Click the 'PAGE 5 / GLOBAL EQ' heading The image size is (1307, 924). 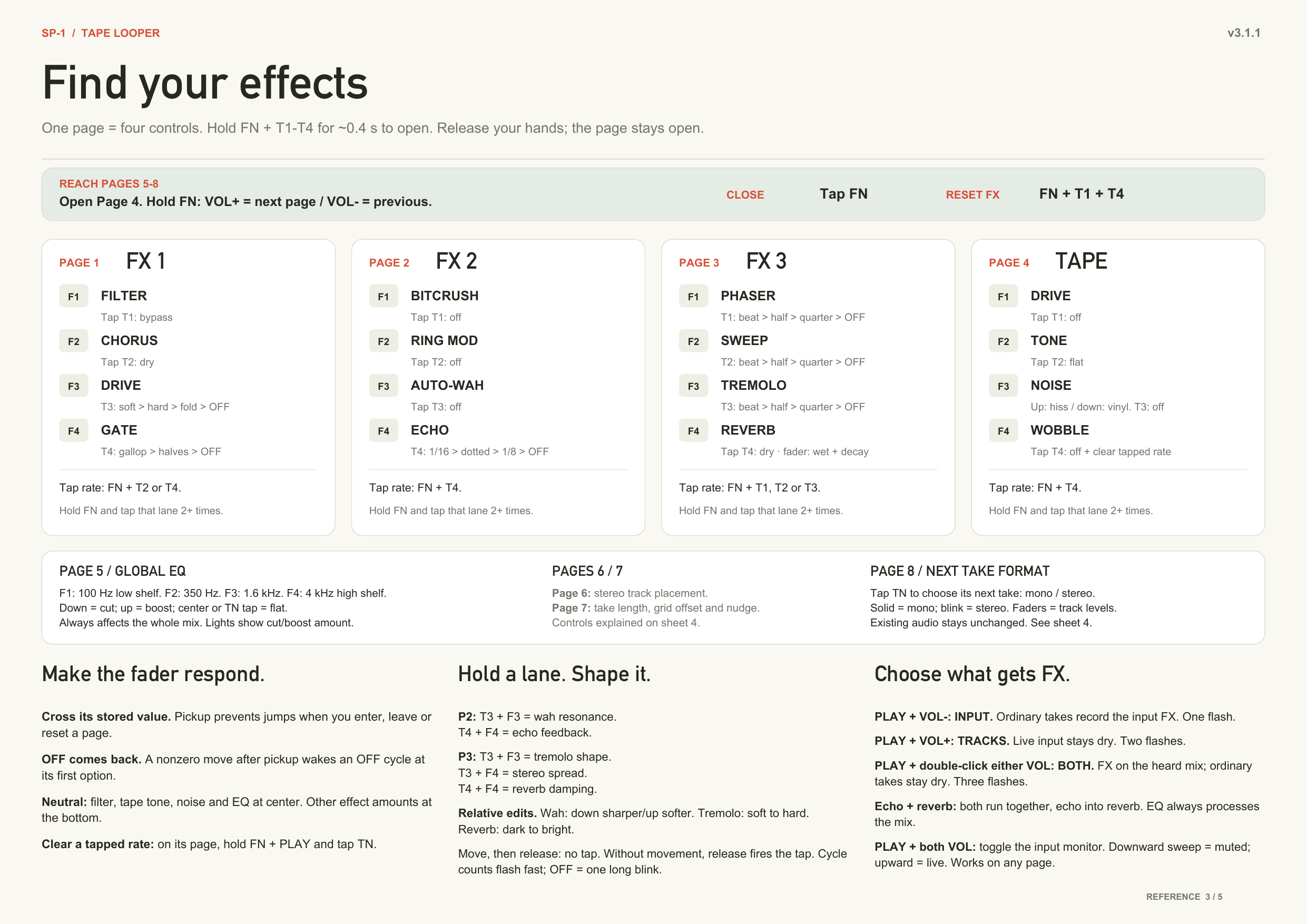coord(122,571)
